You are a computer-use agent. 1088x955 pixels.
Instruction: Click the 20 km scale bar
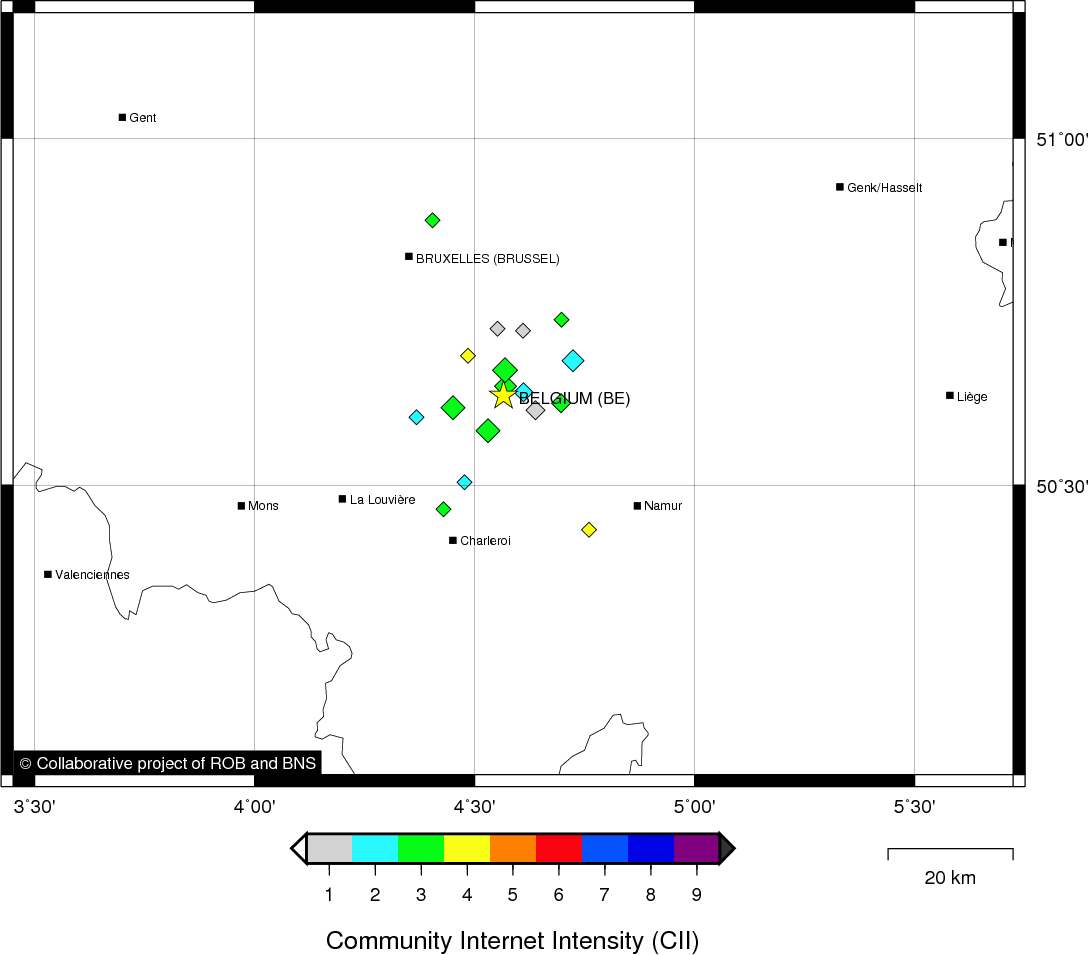pyautogui.click(x=950, y=853)
